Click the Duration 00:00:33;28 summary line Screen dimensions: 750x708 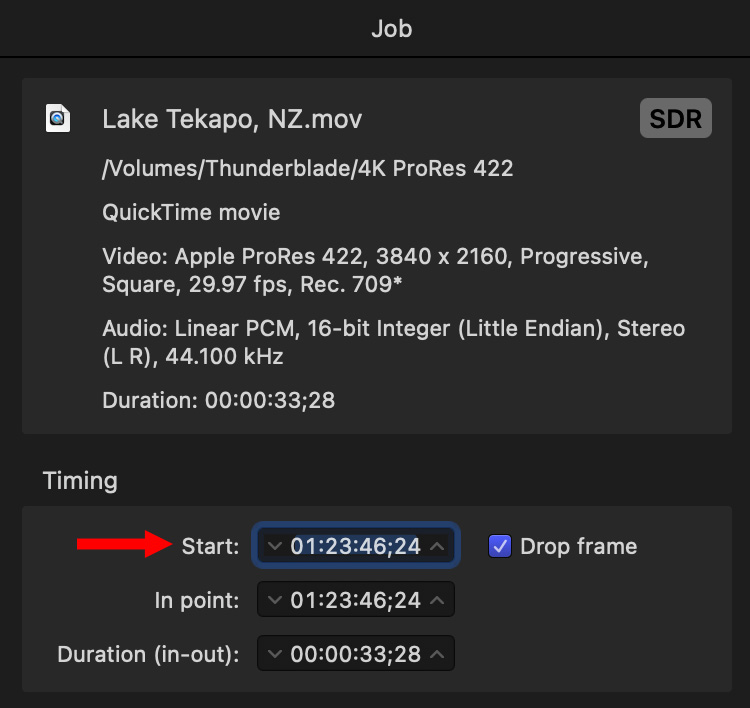[x=218, y=401]
